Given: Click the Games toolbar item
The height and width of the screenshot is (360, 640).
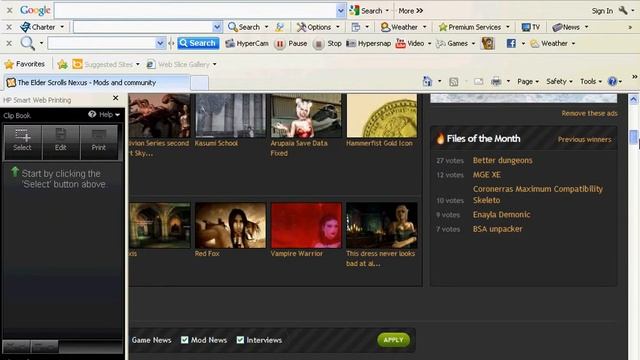Looking at the screenshot, I should point(452,43).
